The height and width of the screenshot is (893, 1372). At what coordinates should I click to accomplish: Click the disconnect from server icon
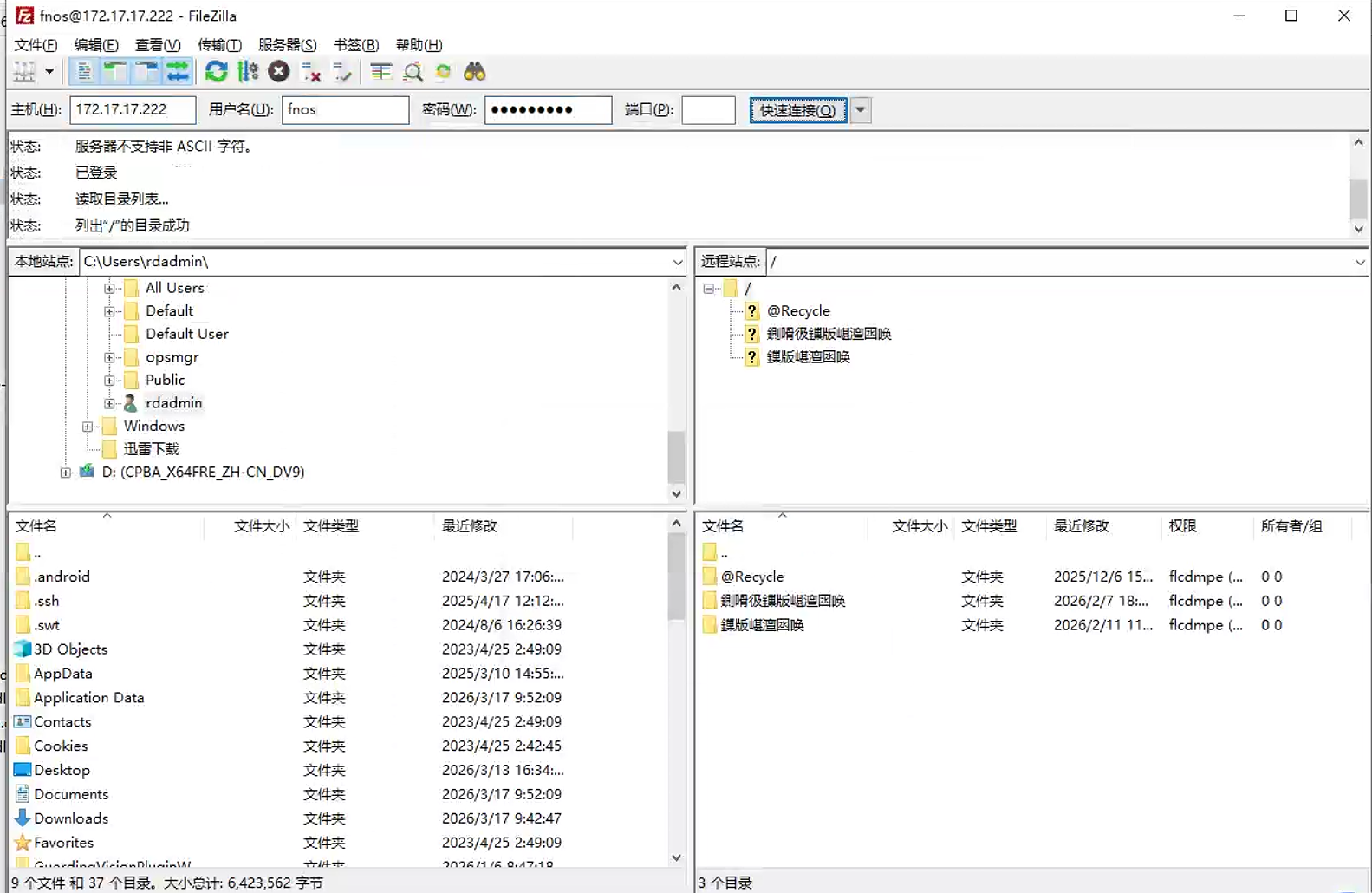click(x=311, y=72)
